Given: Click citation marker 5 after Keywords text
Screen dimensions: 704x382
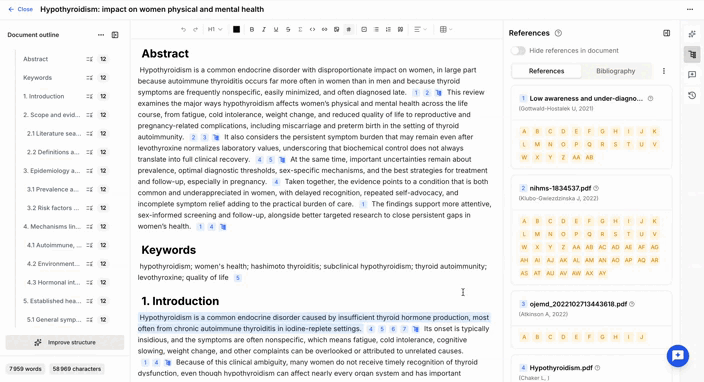Looking at the screenshot, I should tap(238, 278).
